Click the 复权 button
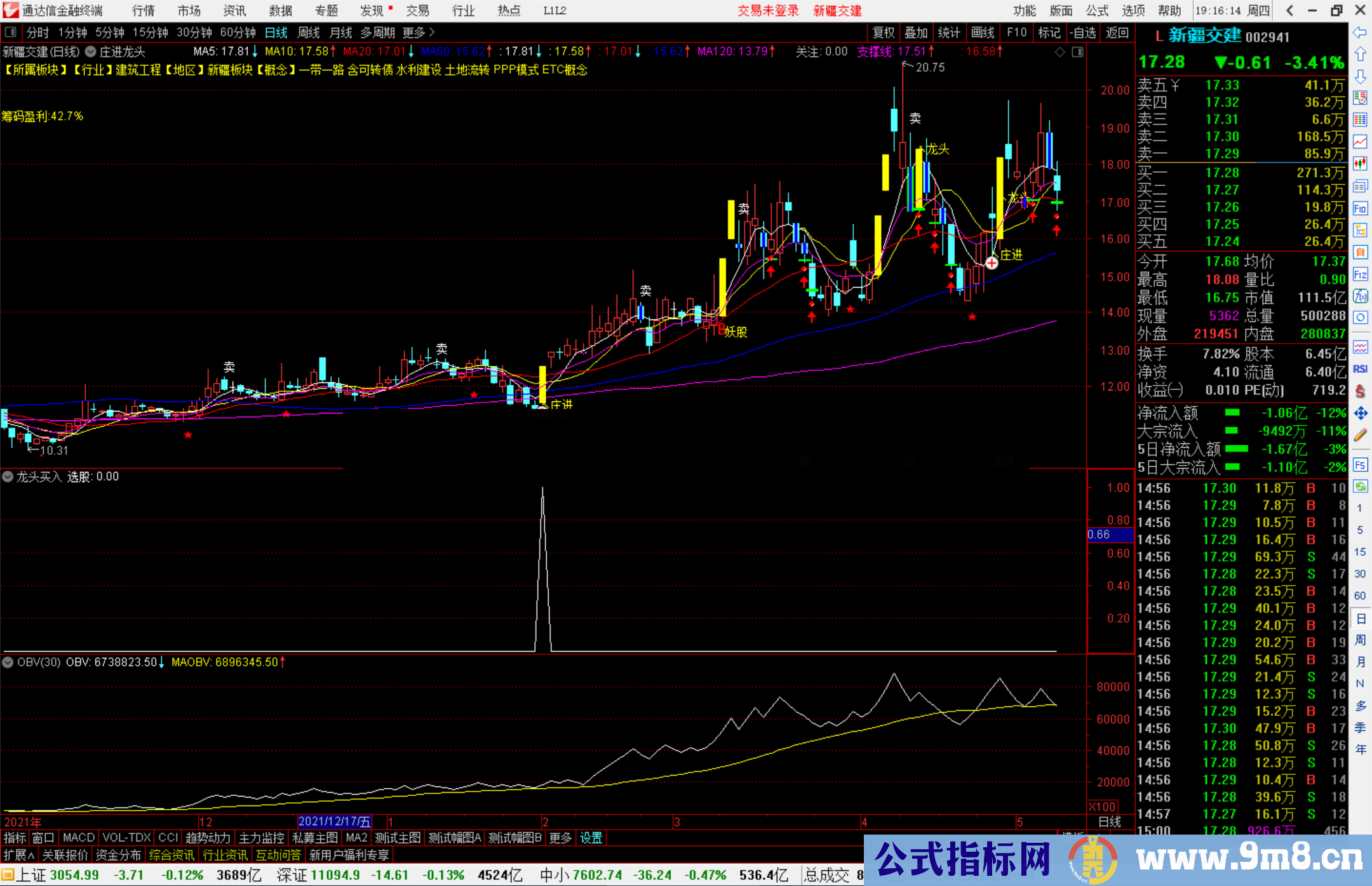This screenshot has width=1372, height=886. click(883, 32)
